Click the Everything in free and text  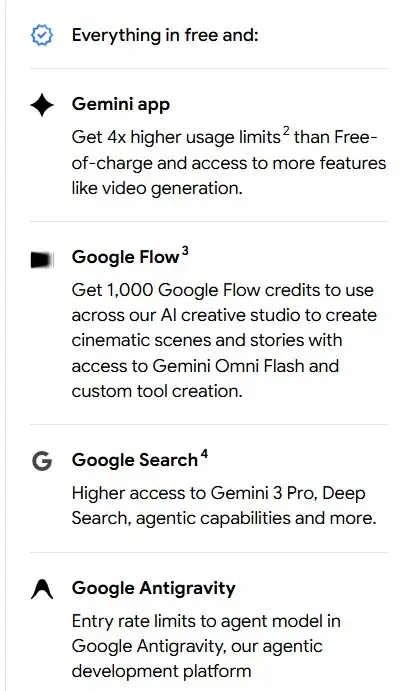pos(165,35)
